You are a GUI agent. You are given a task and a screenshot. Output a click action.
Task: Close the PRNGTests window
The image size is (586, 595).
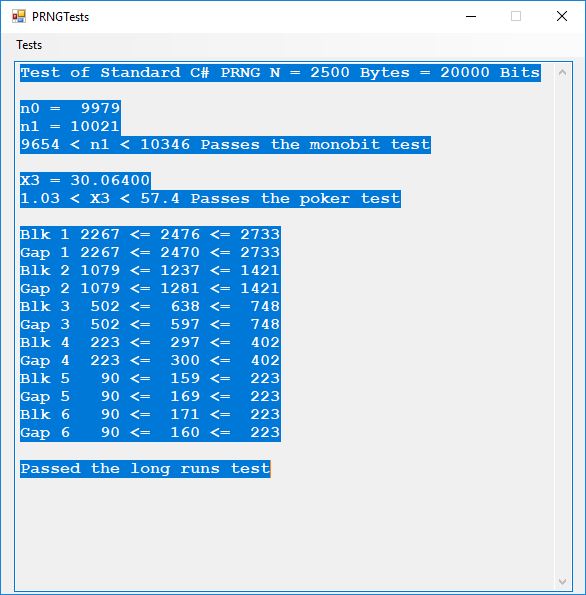pos(562,16)
